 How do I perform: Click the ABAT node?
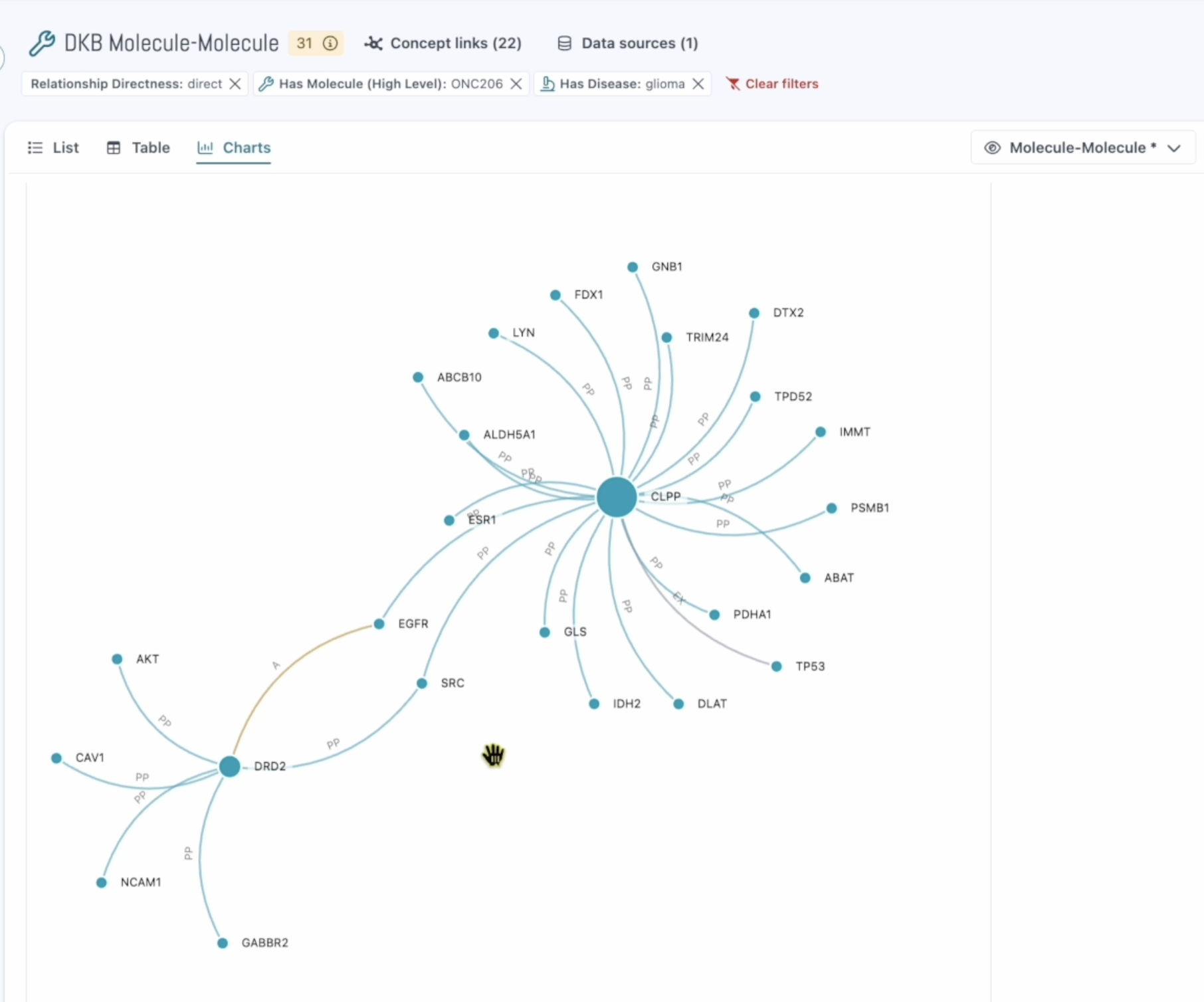pos(805,578)
